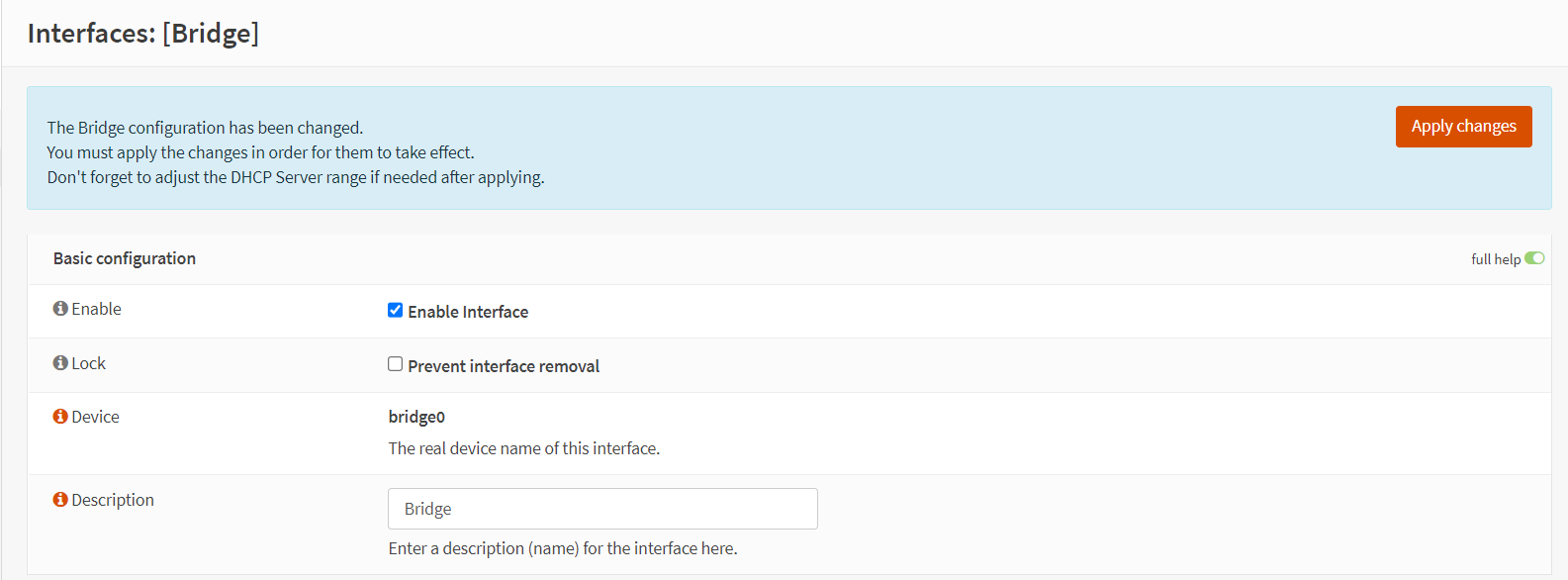This screenshot has height=580, width=1568.
Task: Click the "Bridge configuration has been changed" notice
Action: click(205, 128)
